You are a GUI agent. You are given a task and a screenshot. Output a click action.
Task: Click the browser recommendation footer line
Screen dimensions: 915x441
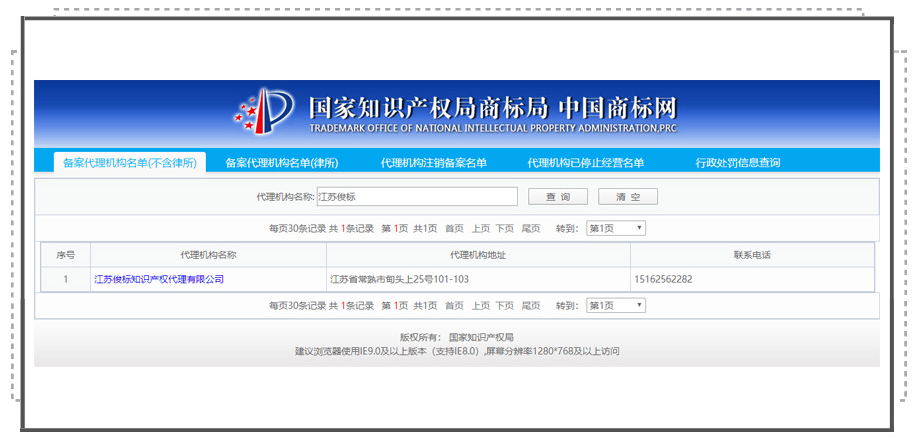457,351
